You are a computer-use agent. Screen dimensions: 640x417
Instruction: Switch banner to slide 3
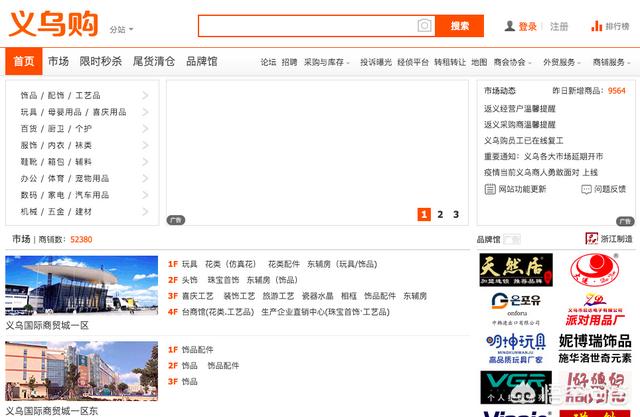[x=456, y=214]
